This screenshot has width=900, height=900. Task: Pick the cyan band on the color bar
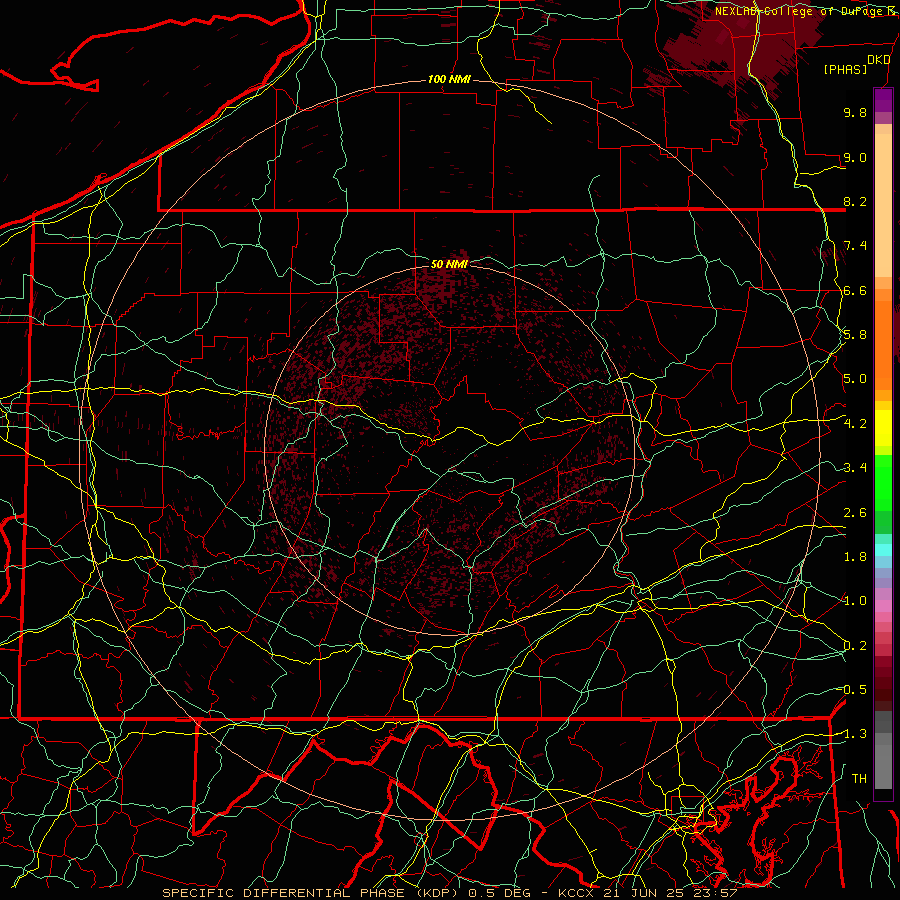pyautogui.click(x=883, y=550)
